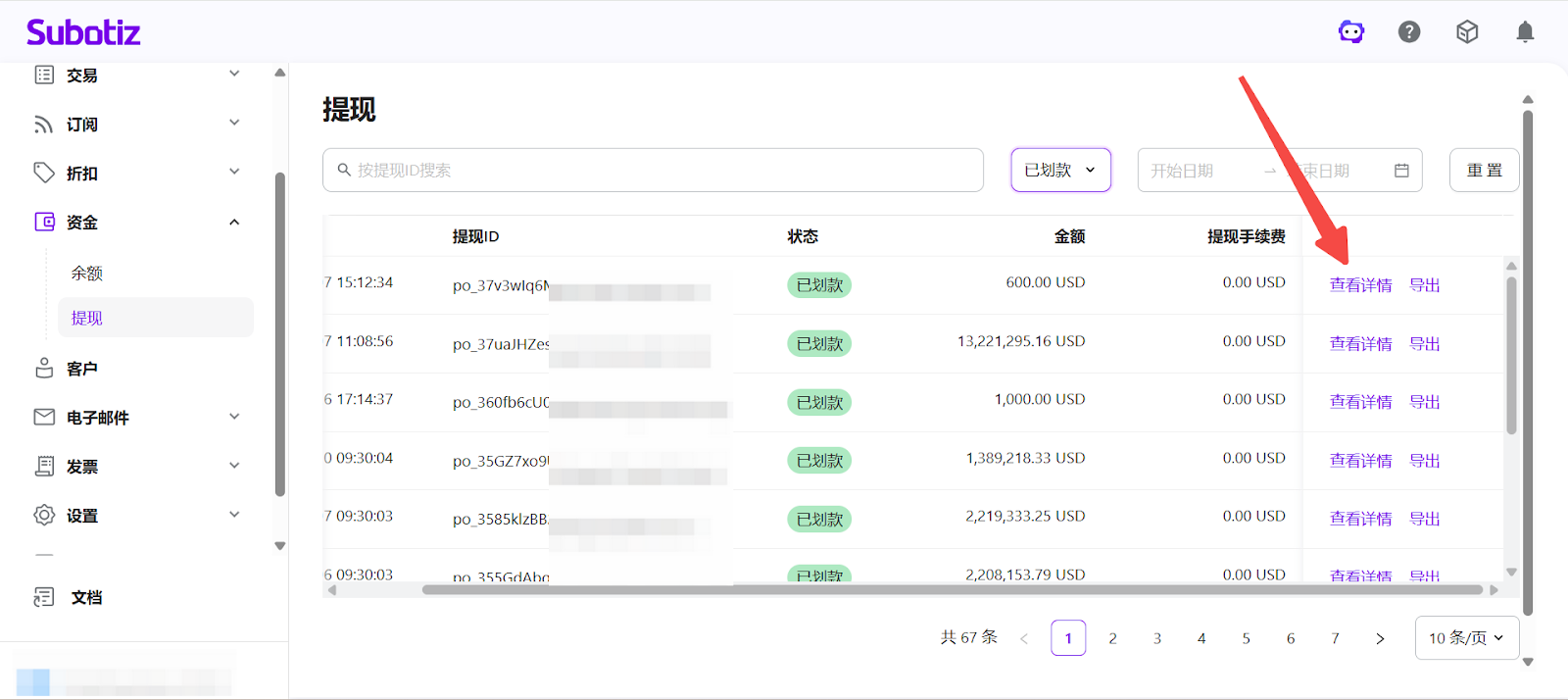Click the table's horizontal scrollbar
The width and height of the screenshot is (1568, 700).
[x=951, y=590]
